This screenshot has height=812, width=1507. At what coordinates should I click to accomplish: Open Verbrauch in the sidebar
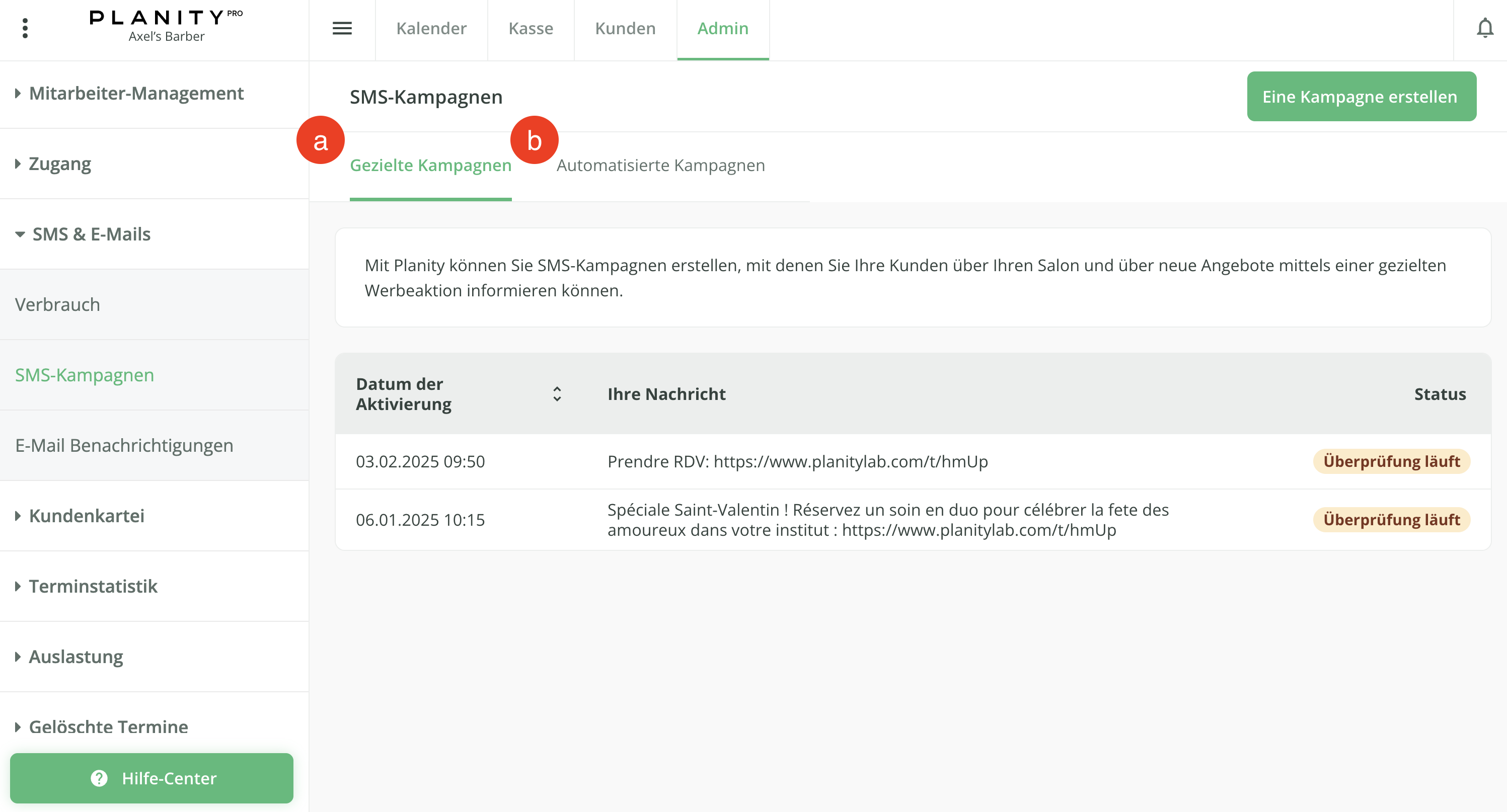[57, 304]
